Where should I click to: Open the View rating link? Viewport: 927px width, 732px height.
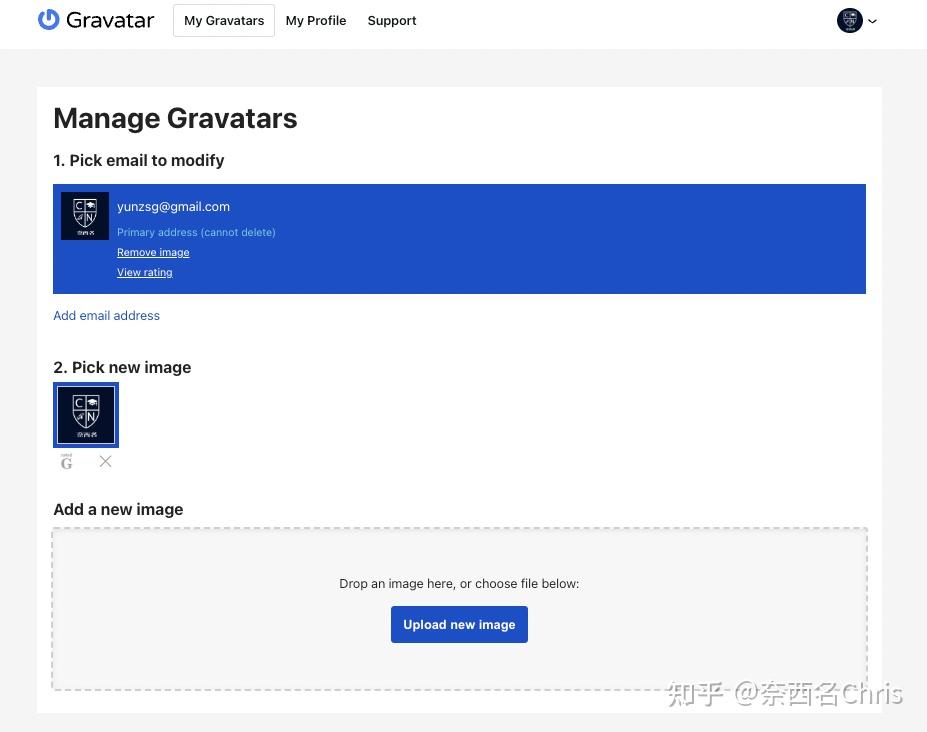(x=144, y=272)
